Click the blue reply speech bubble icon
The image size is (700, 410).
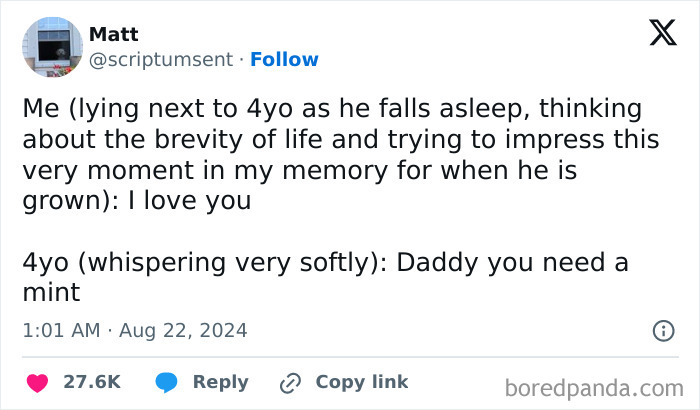pyautogui.click(x=168, y=382)
